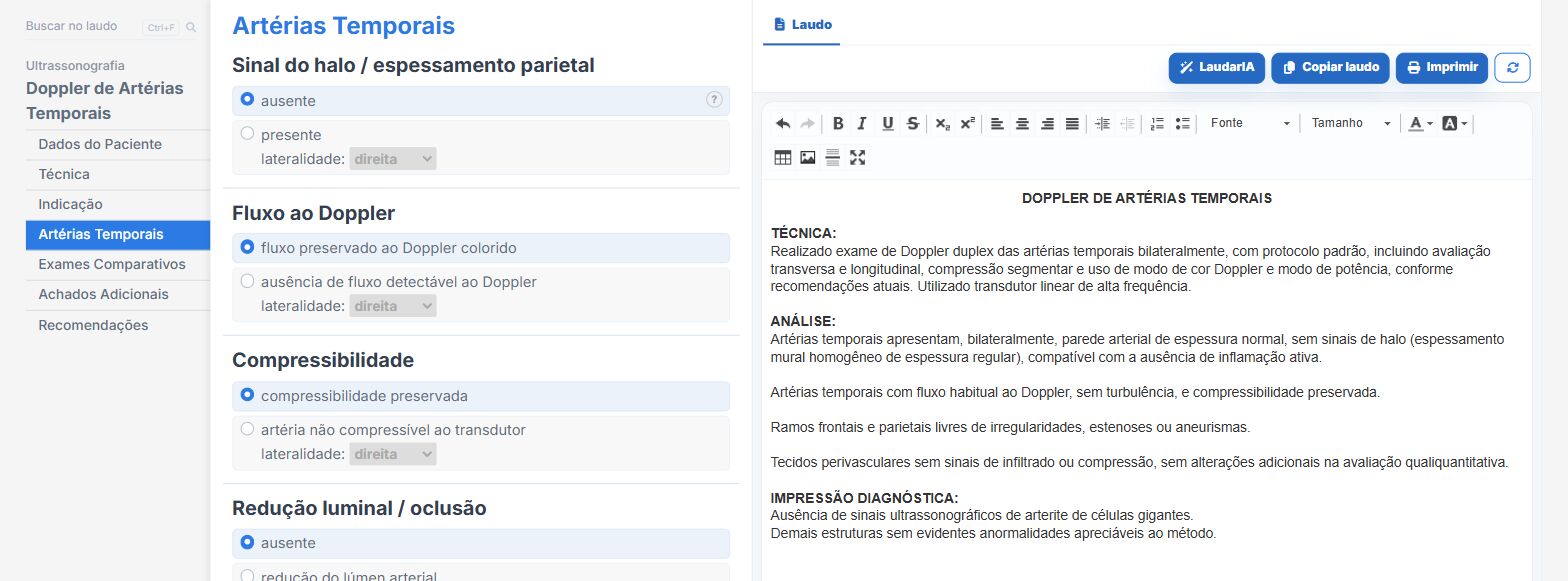
Task: Click the Imprimir button
Action: 1442,67
